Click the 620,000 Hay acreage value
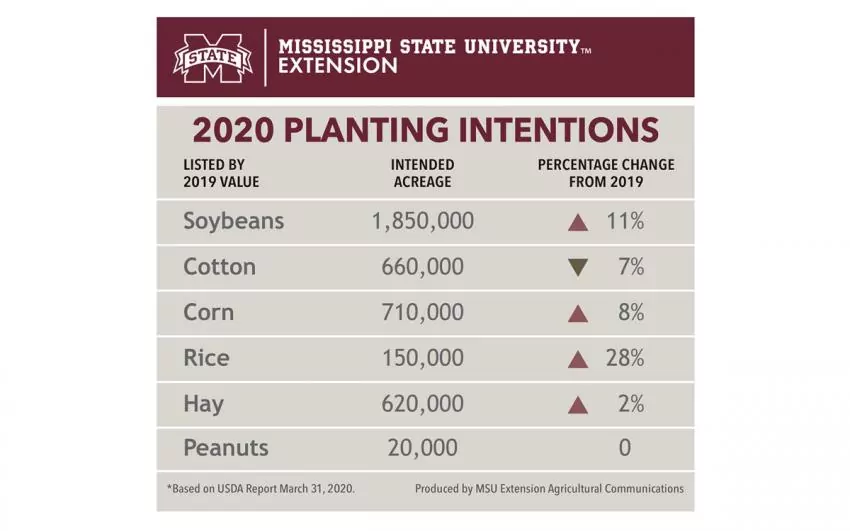 click(x=422, y=404)
